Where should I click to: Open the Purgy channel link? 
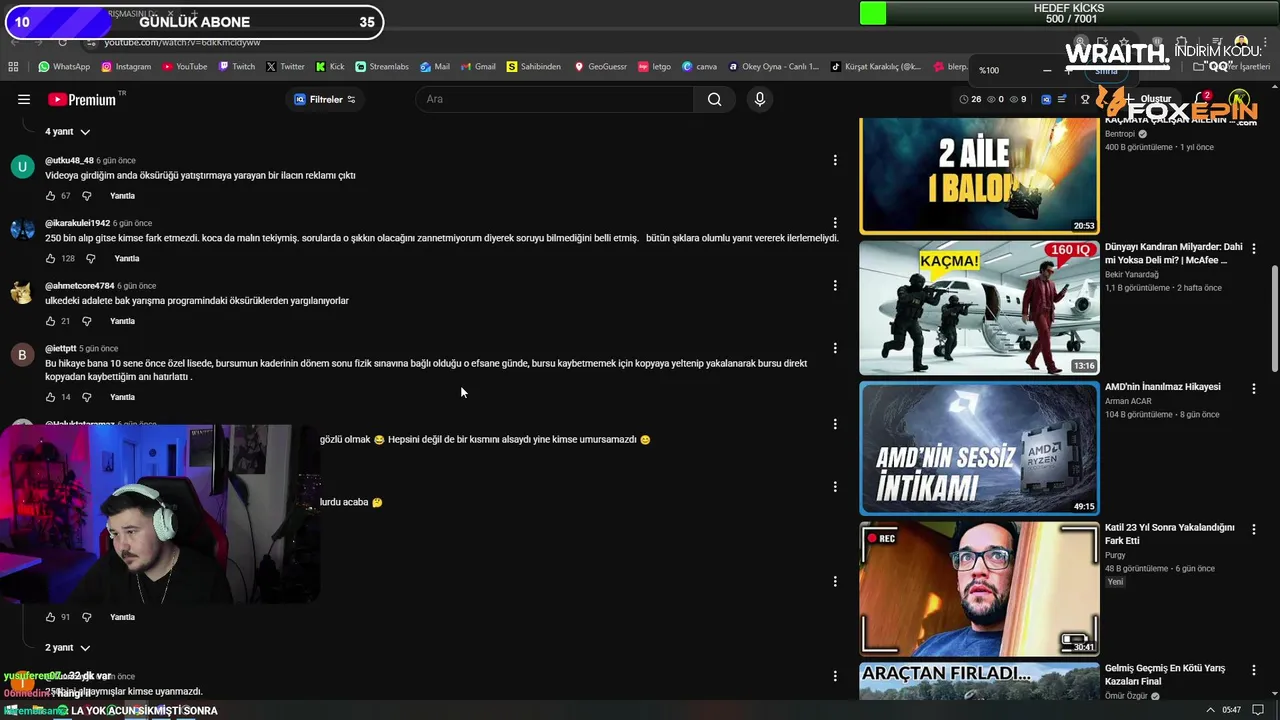pos(1115,555)
